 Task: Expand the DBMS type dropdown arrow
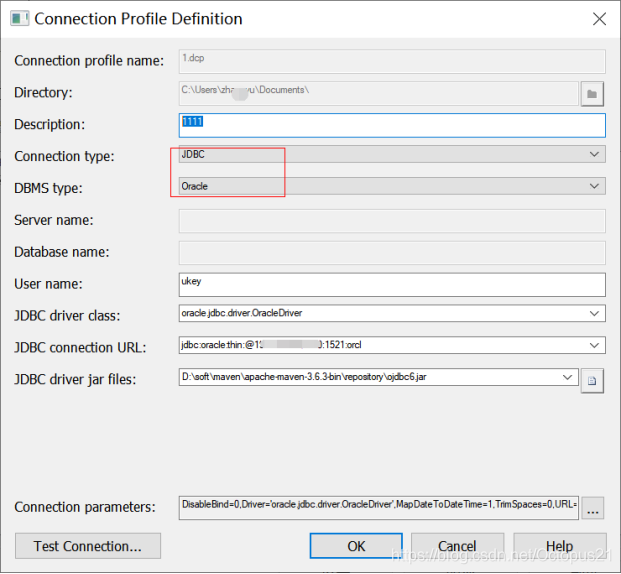pyautogui.click(x=594, y=186)
